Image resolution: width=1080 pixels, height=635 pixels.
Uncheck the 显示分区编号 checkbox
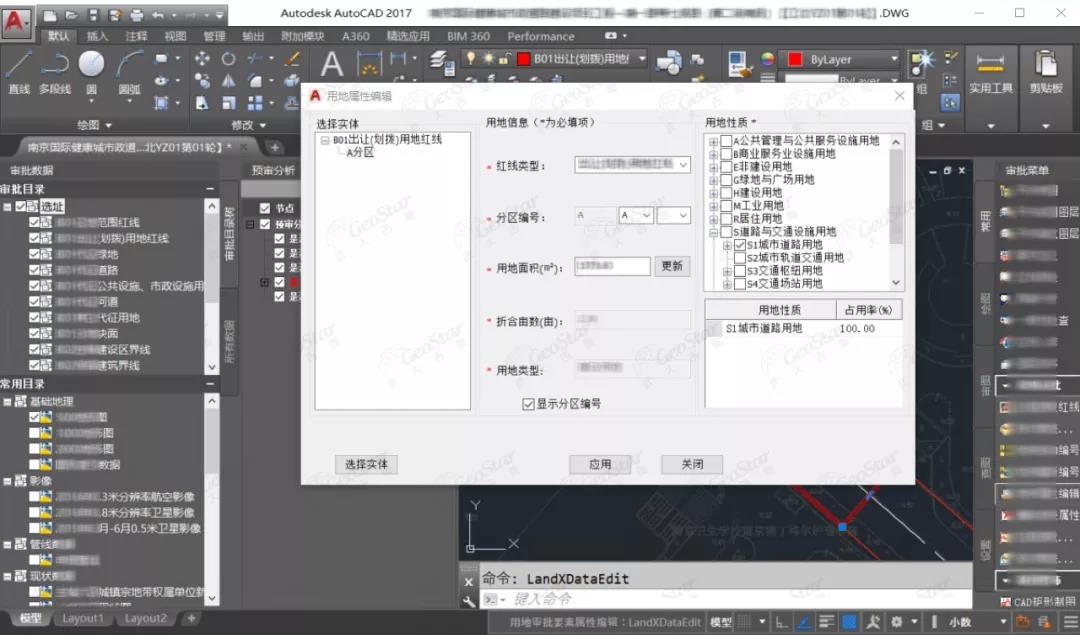coord(529,404)
